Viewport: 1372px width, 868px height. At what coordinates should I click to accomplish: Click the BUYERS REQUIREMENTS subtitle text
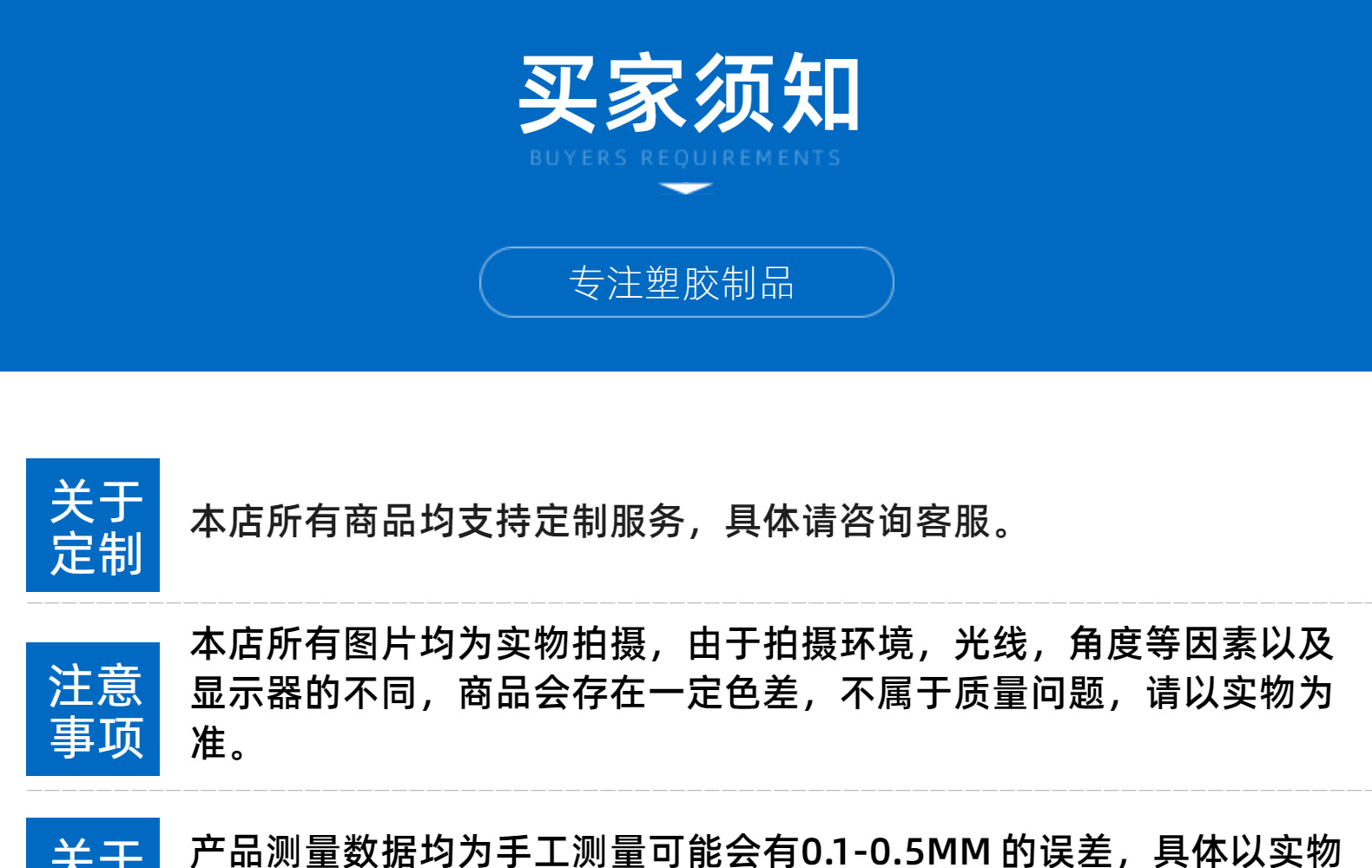685,158
